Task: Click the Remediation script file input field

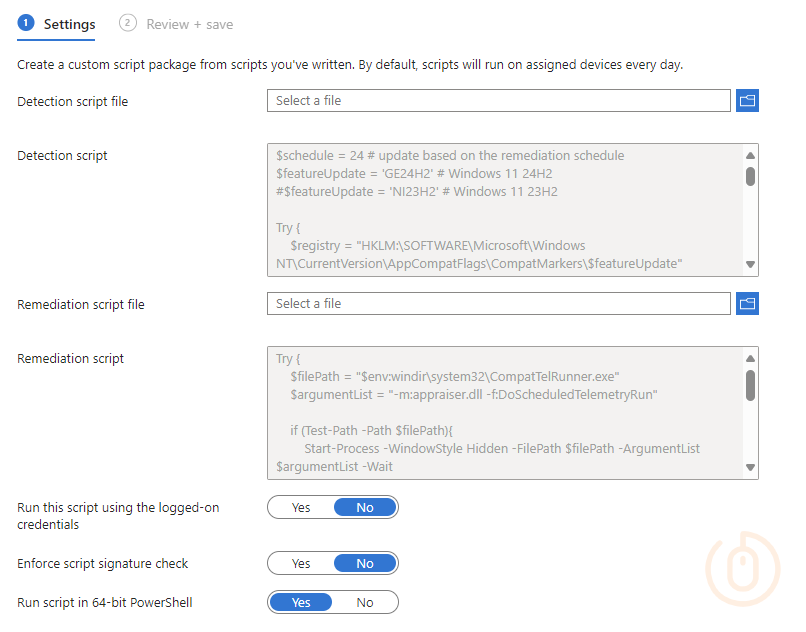Action: pos(499,303)
